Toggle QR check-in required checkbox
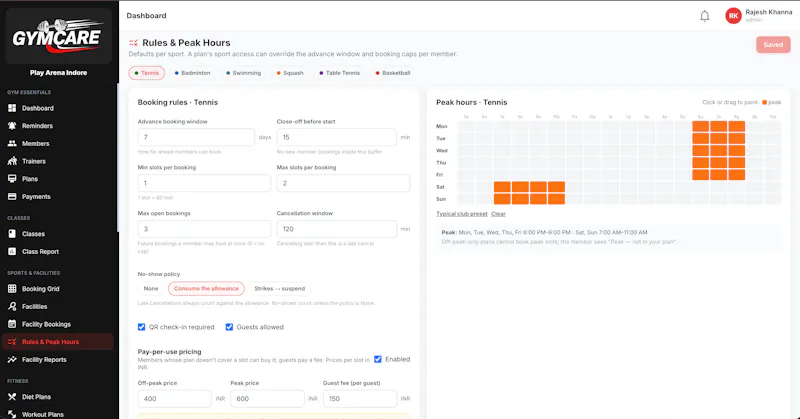The image size is (800, 419). click(141, 327)
